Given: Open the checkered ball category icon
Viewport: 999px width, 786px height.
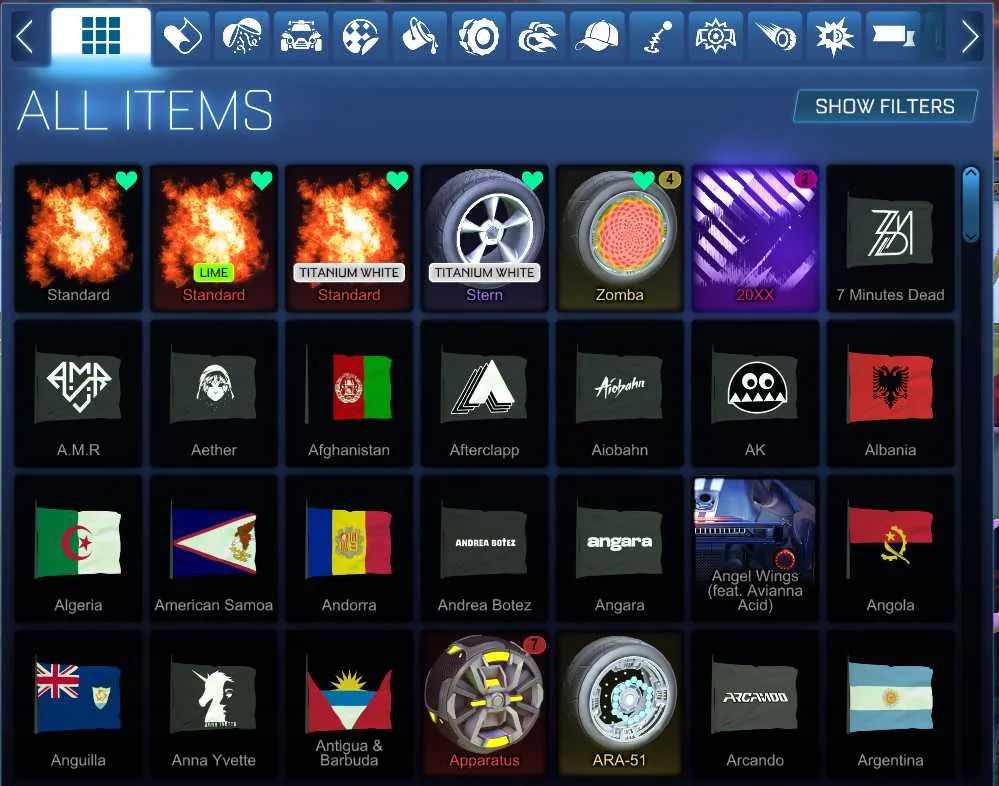Looking at the screenshot, I should click(360, 36).
